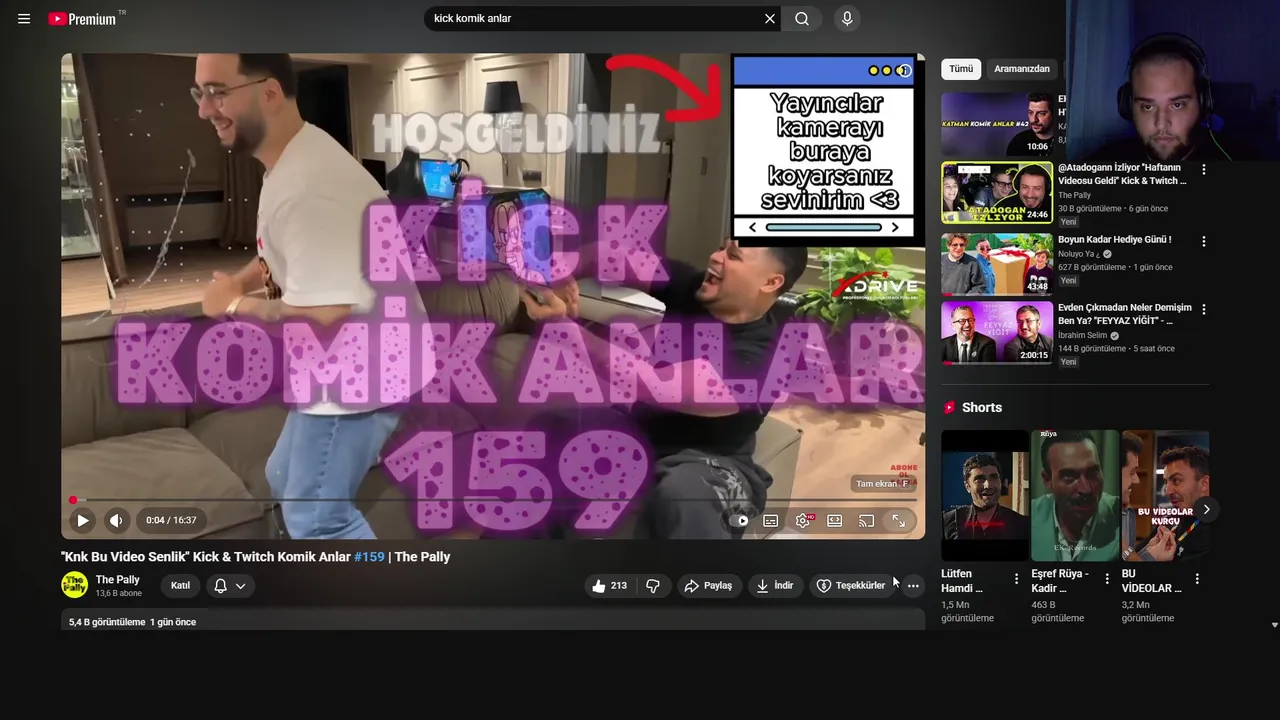Mute the video volume
The height and width of the screenshot is (720, 1280).
click(116, 520)
